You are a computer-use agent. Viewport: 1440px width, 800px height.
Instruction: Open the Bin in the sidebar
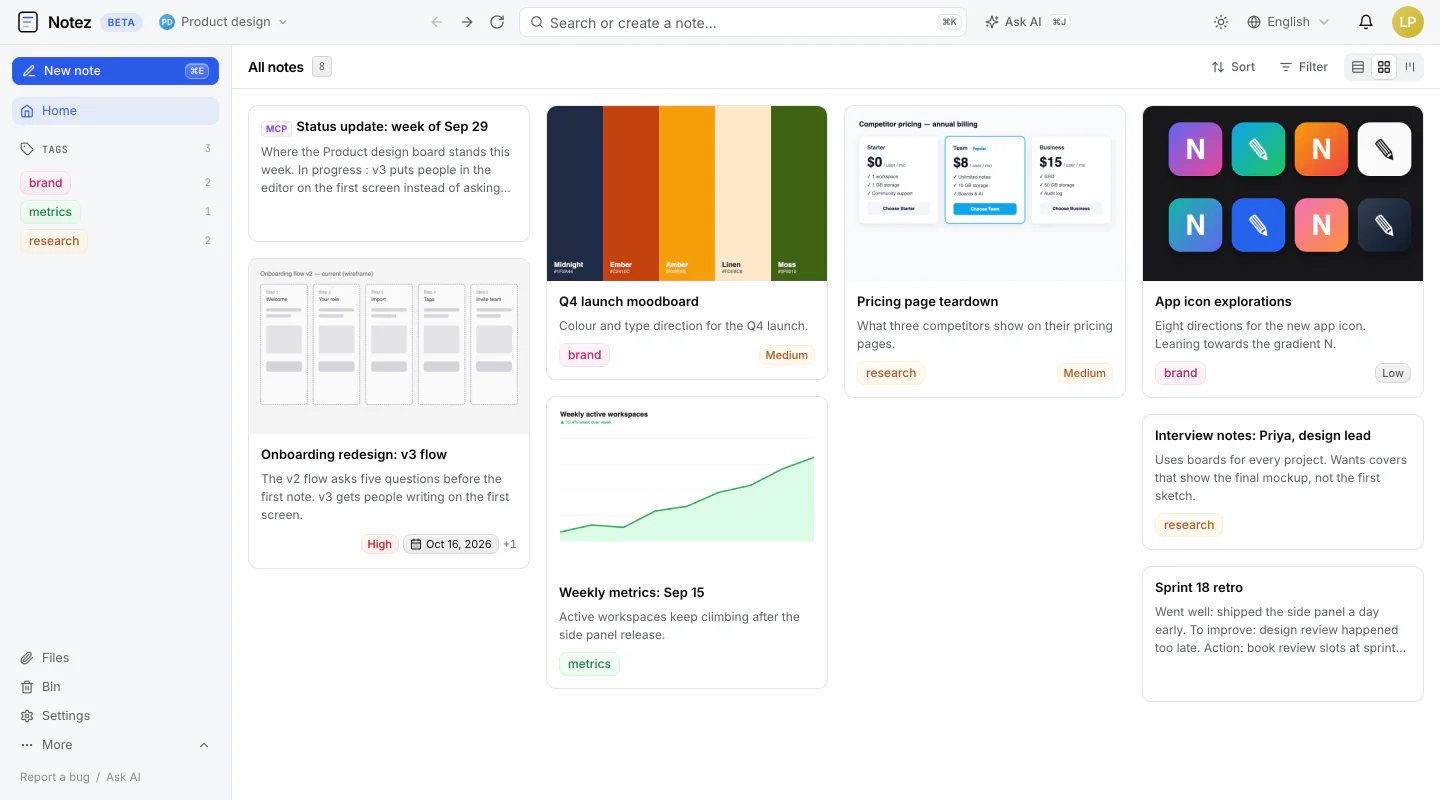point(115,687)
